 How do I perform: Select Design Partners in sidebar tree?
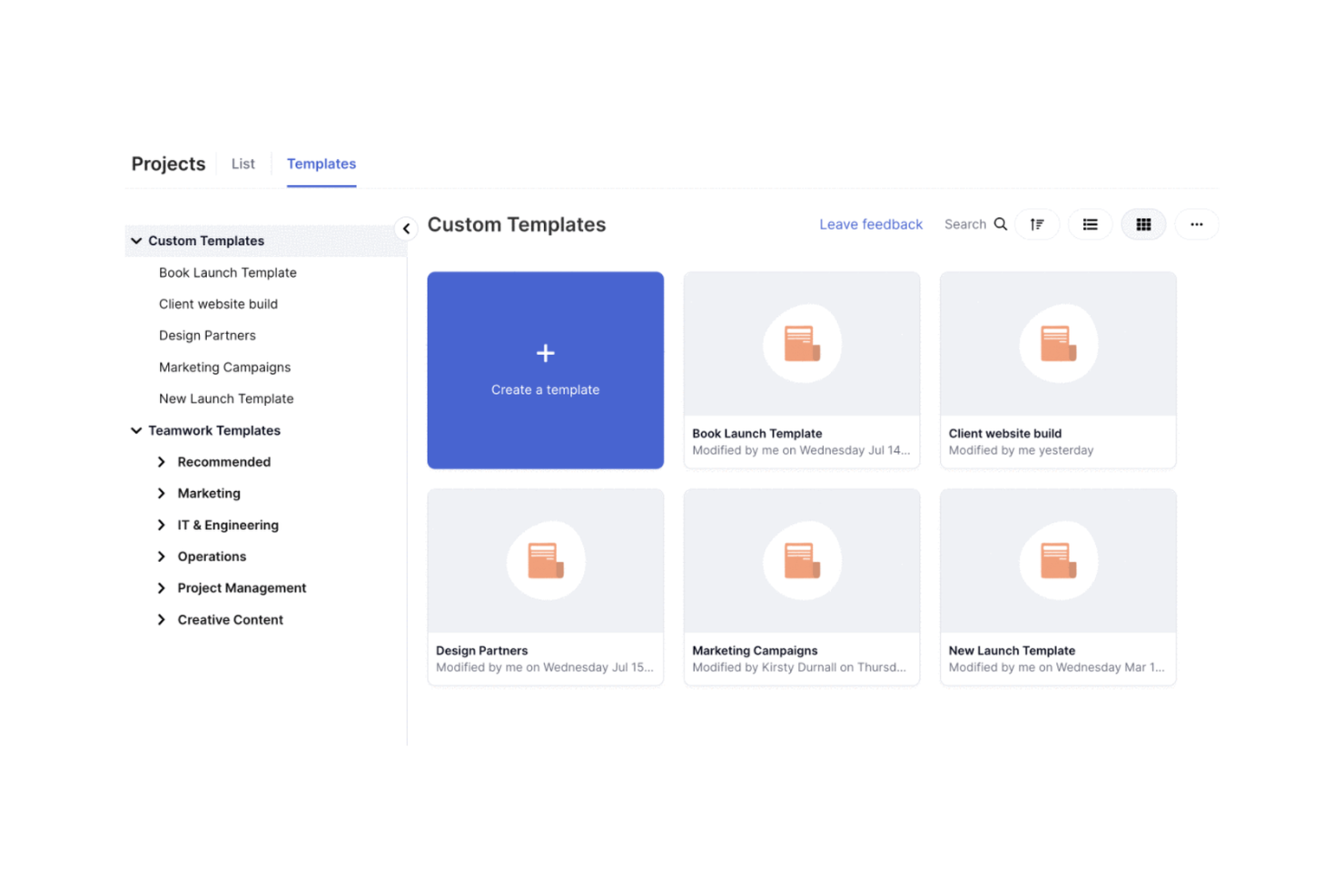[x=207, y=335]
